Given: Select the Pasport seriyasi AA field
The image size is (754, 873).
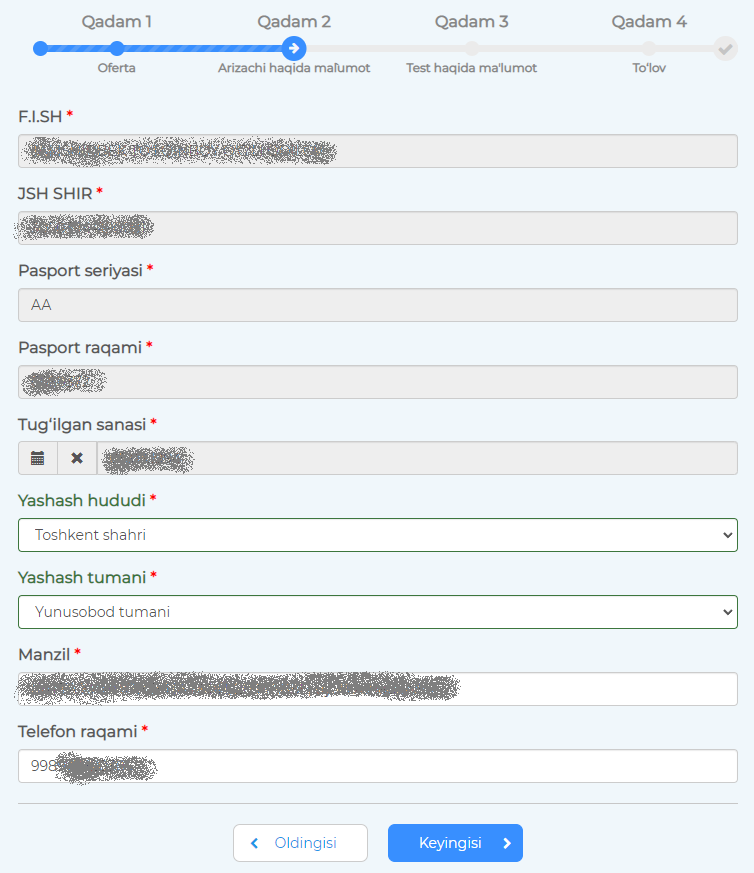Looking at the screenshot, I should (x=378, y=305).
